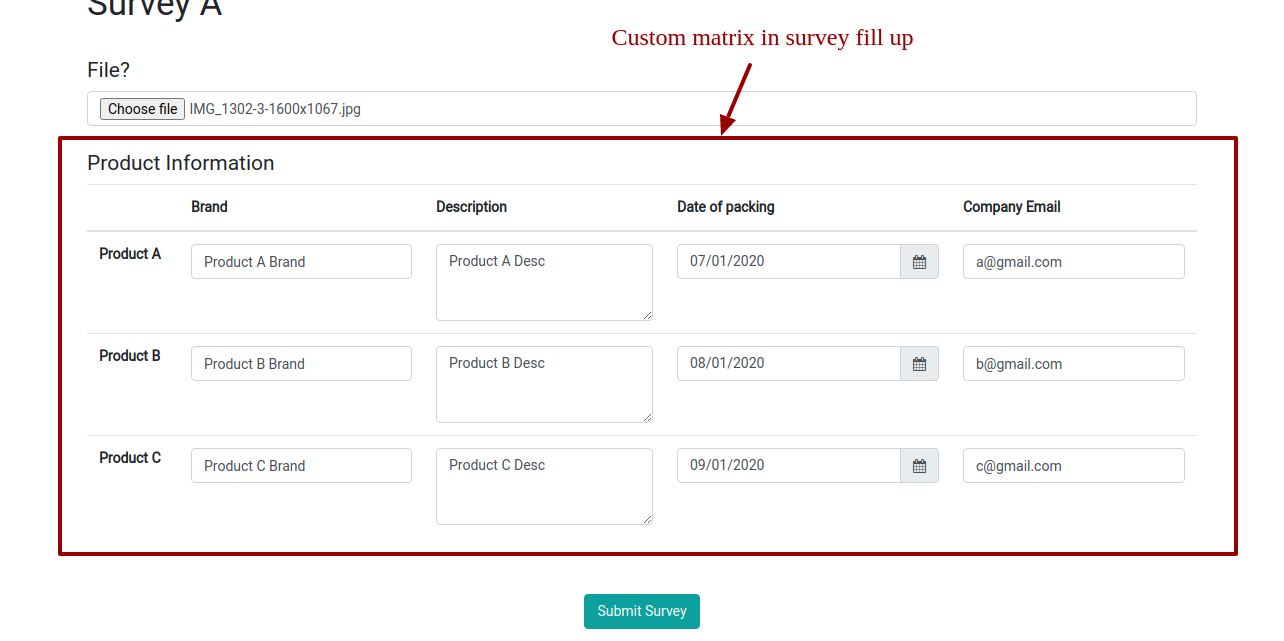Image resolution: width=1284 pixels, height=641 pixels.
Task: Click the selected file name IMG_1302-3-1600x1067.jpg
Action: (275, 109)
